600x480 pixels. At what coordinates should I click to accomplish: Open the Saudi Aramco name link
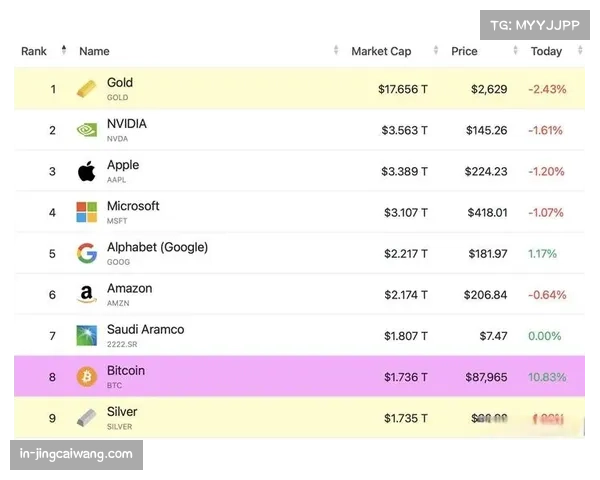[145, 329]
